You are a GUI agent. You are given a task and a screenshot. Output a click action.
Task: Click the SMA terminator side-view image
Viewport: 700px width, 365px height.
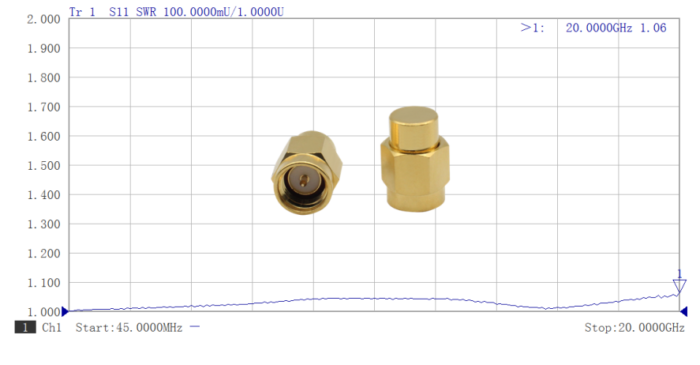(415, 159)
